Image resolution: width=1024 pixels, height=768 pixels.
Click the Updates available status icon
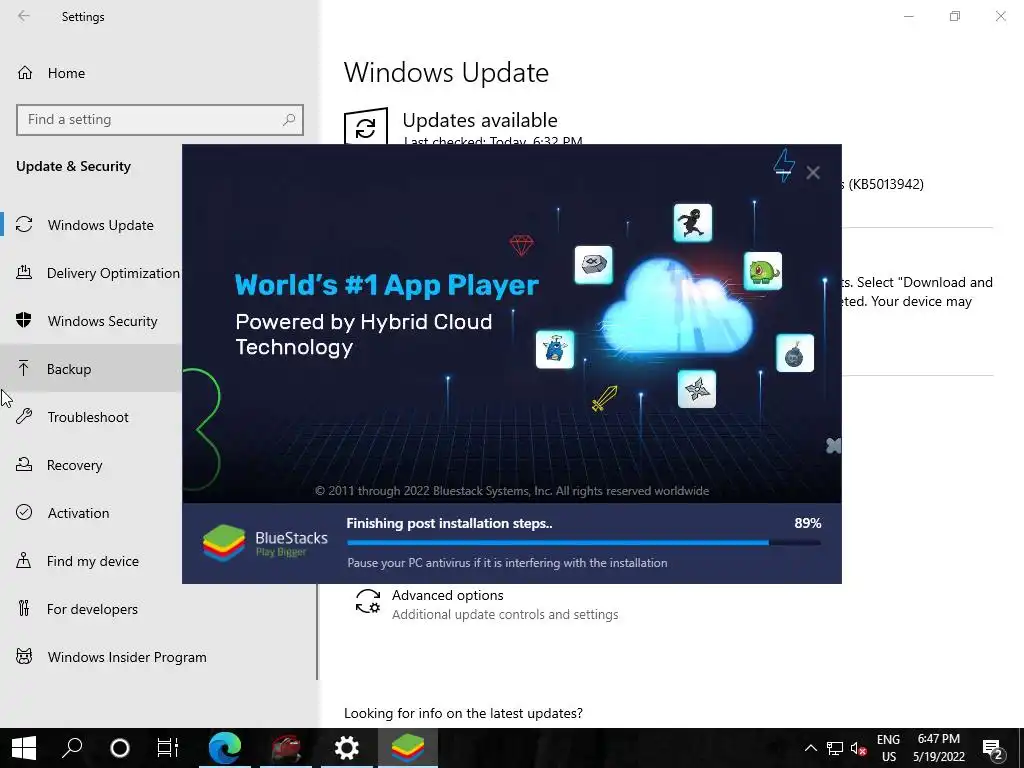pos(366,127)
